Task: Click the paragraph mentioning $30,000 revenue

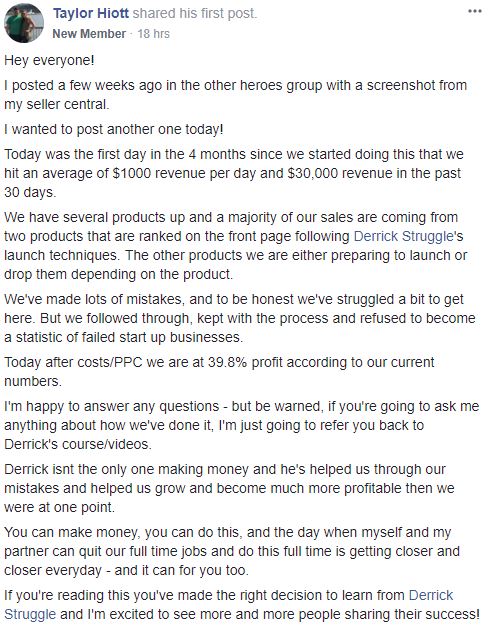Action: point(234,173)
